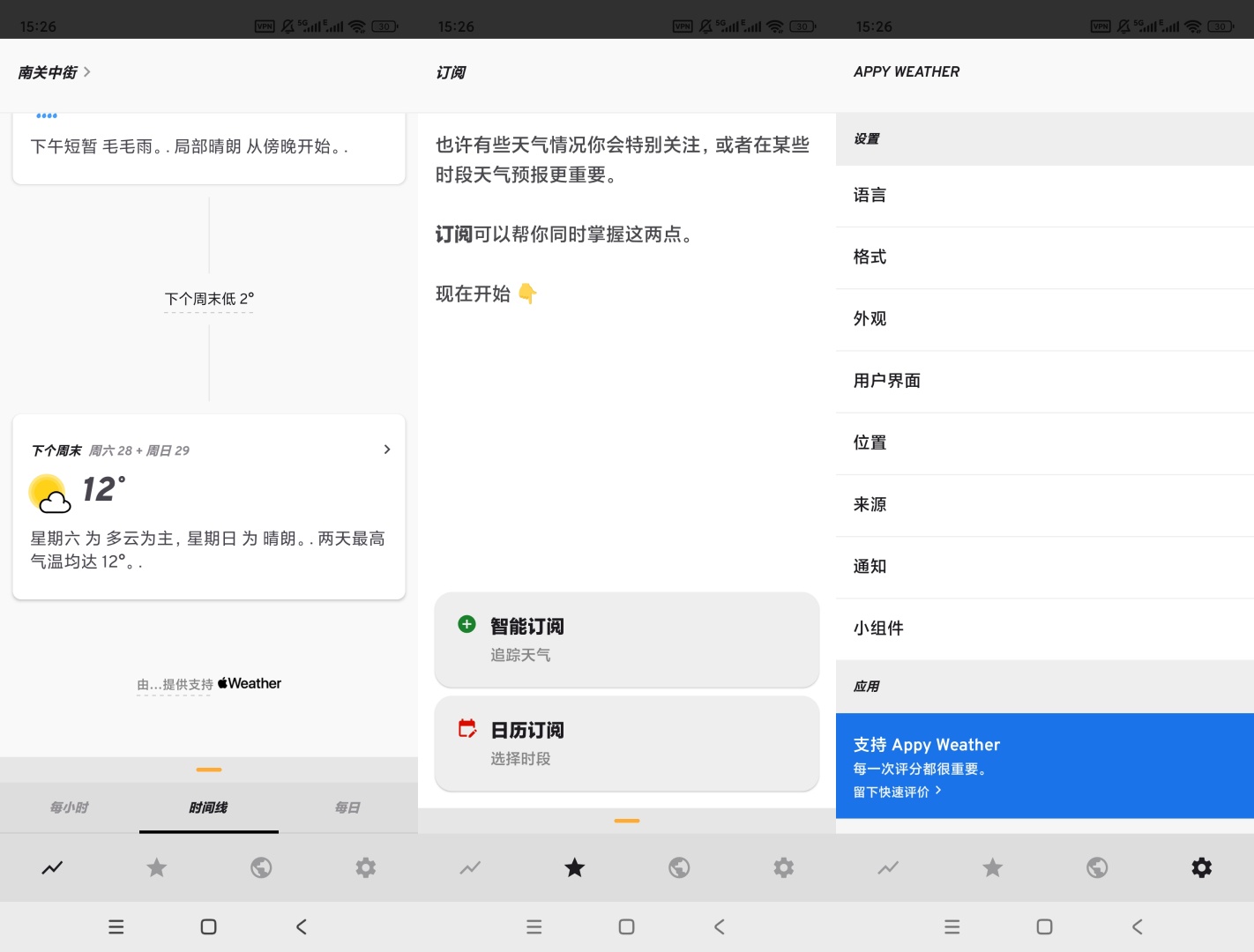Tap chart icon in middle subscription screen

[470, 868]
